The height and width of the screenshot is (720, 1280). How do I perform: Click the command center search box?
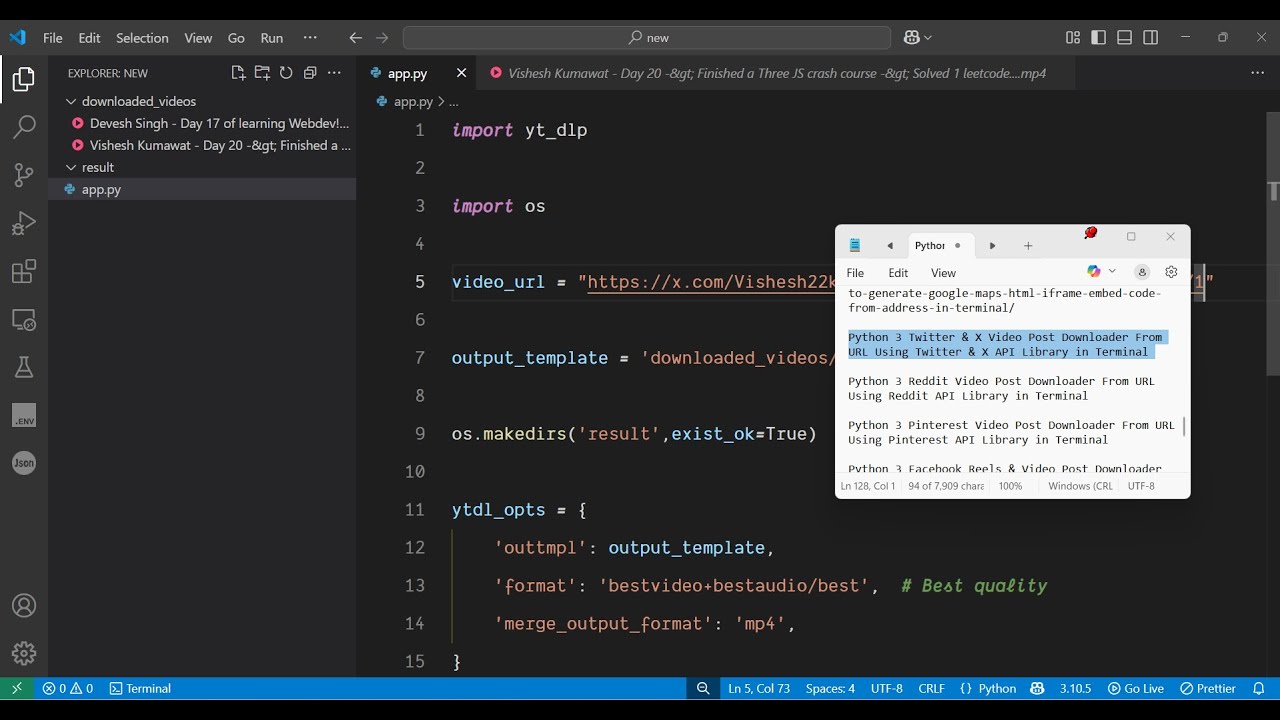647,38
